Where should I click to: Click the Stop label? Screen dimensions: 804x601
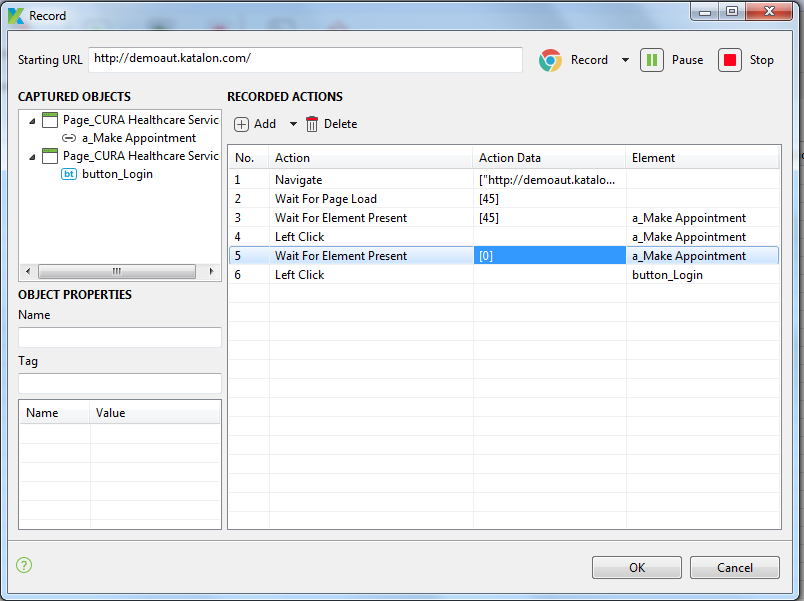[761, 60]
